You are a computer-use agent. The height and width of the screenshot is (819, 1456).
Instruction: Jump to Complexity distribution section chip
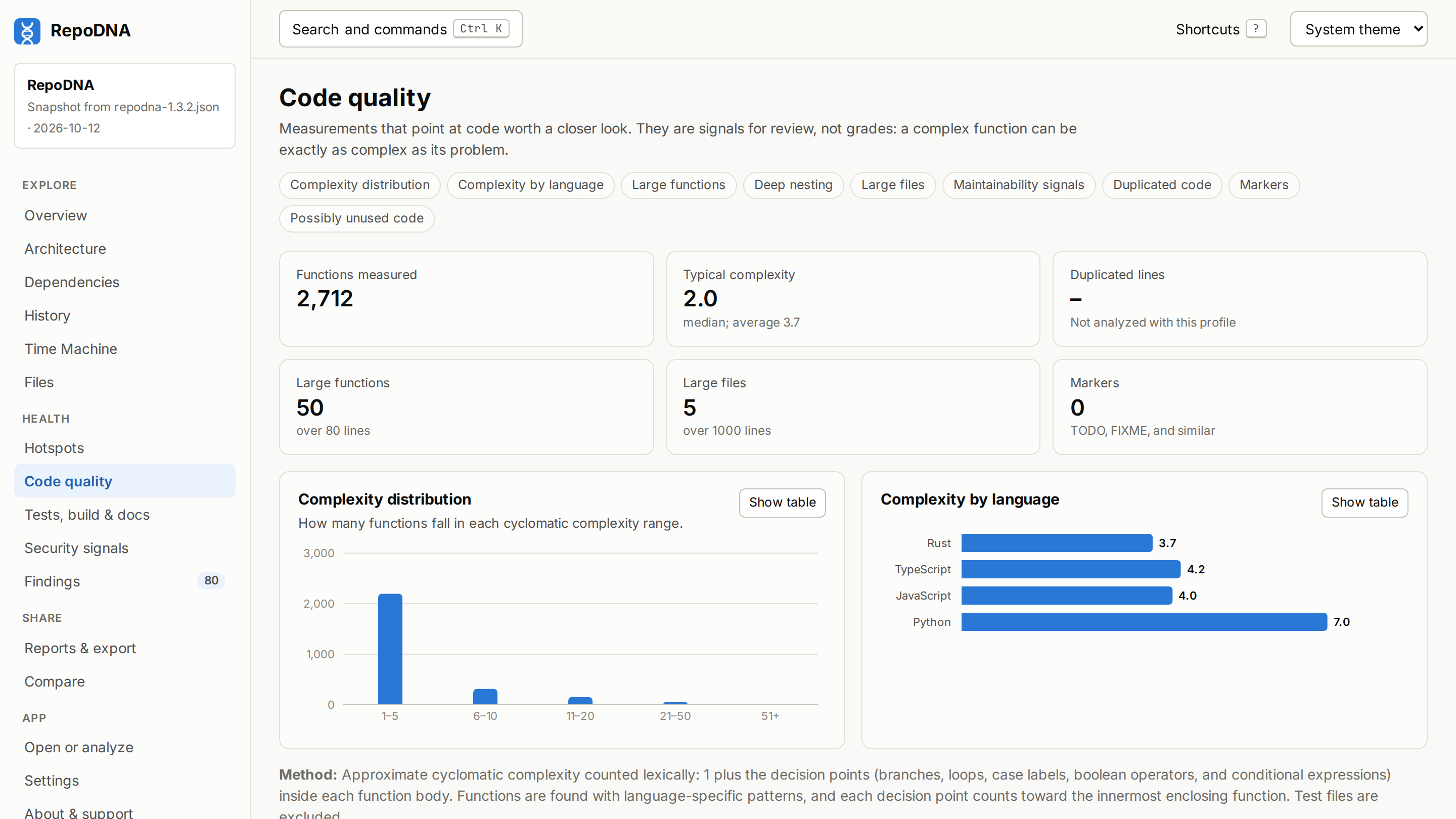coord(359,185)
